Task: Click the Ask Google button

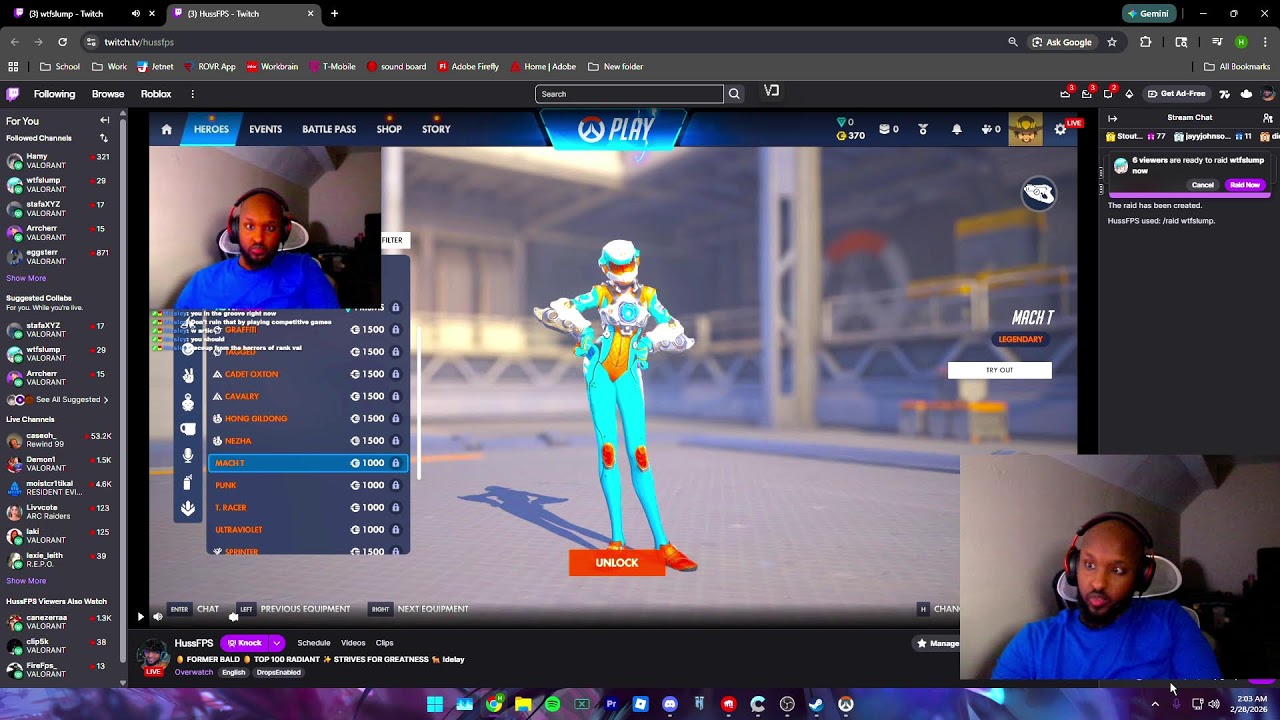Action: click(x=1062, y=42)
